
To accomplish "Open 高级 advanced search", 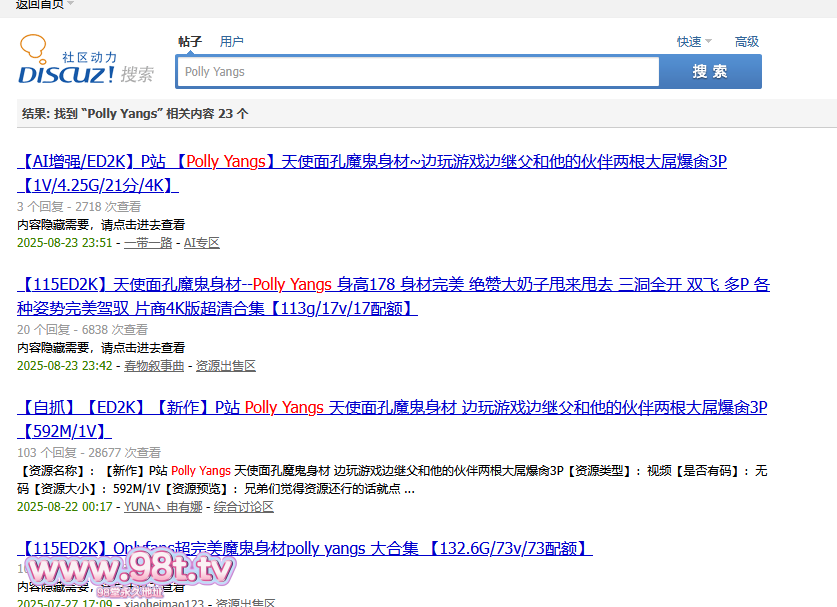I will click(x=747, y=42).
